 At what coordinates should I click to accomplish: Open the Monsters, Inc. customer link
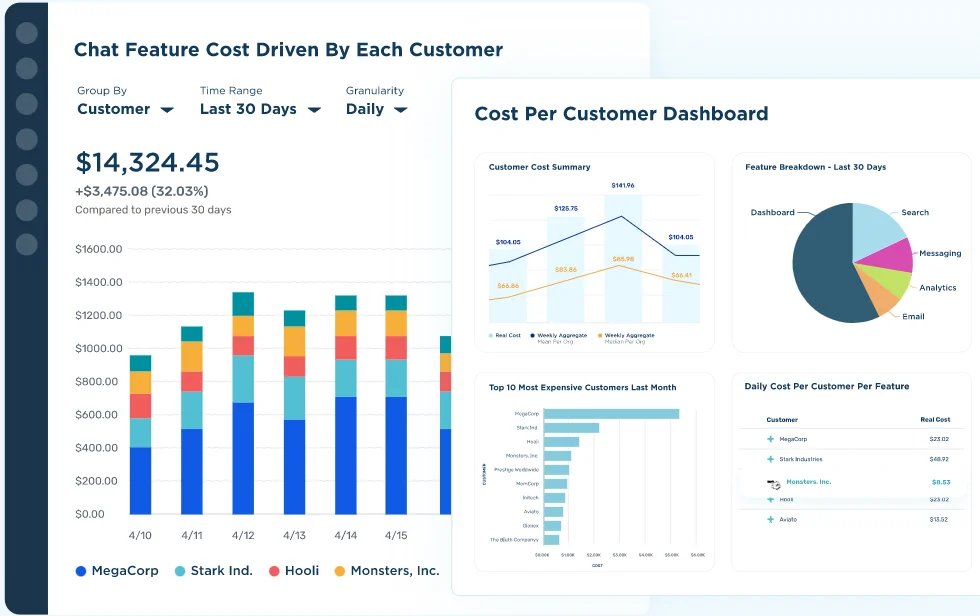(808, 481)
